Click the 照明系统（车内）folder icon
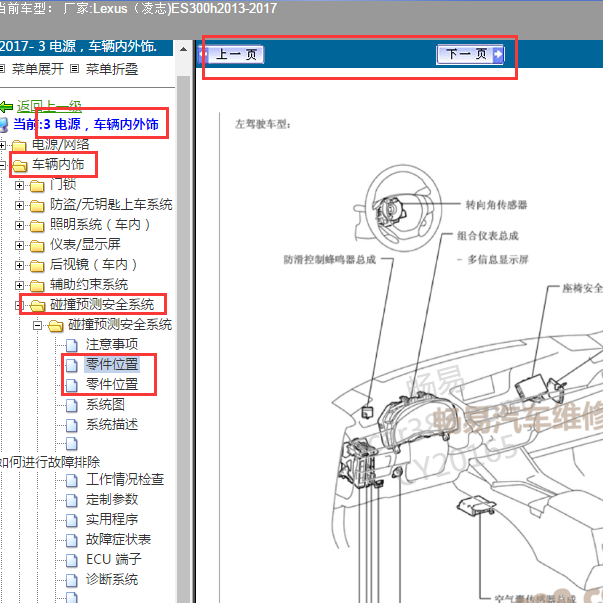Image resolution: width=603 pixels, height=603 pixels. [37, 225]
